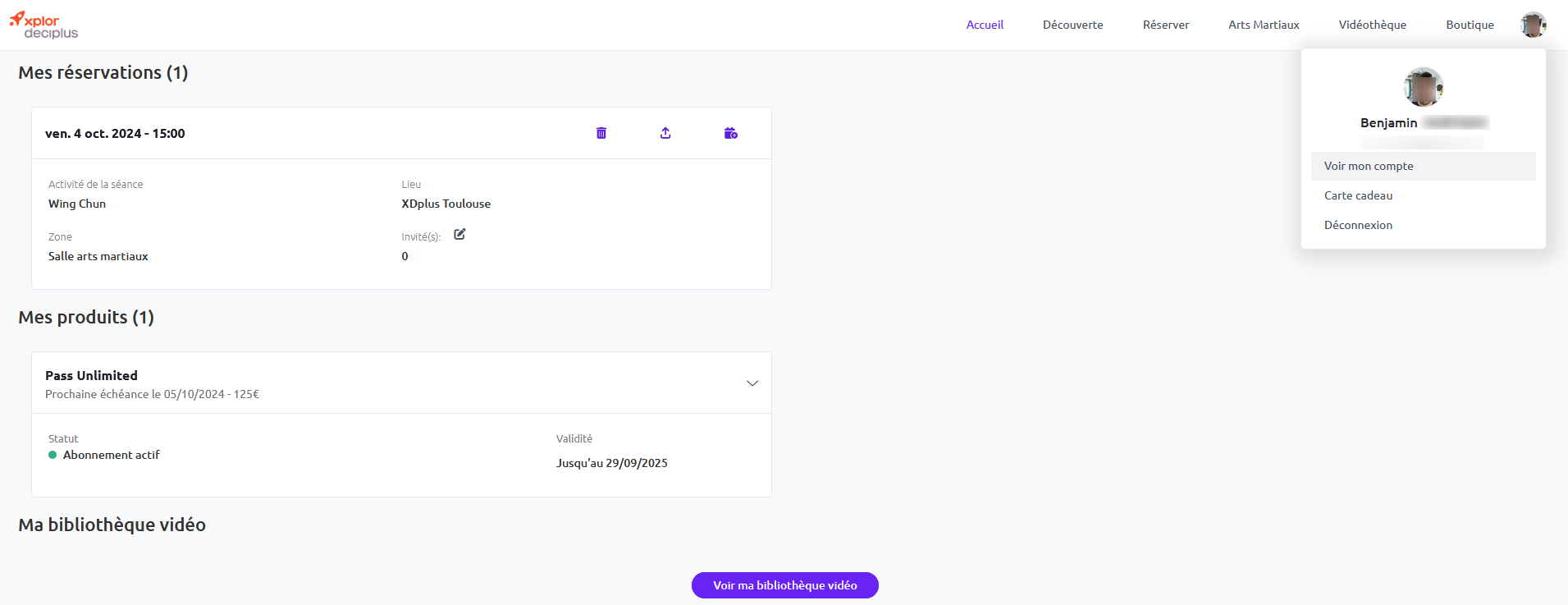Navigate to Arts Martiaux

1264,25
